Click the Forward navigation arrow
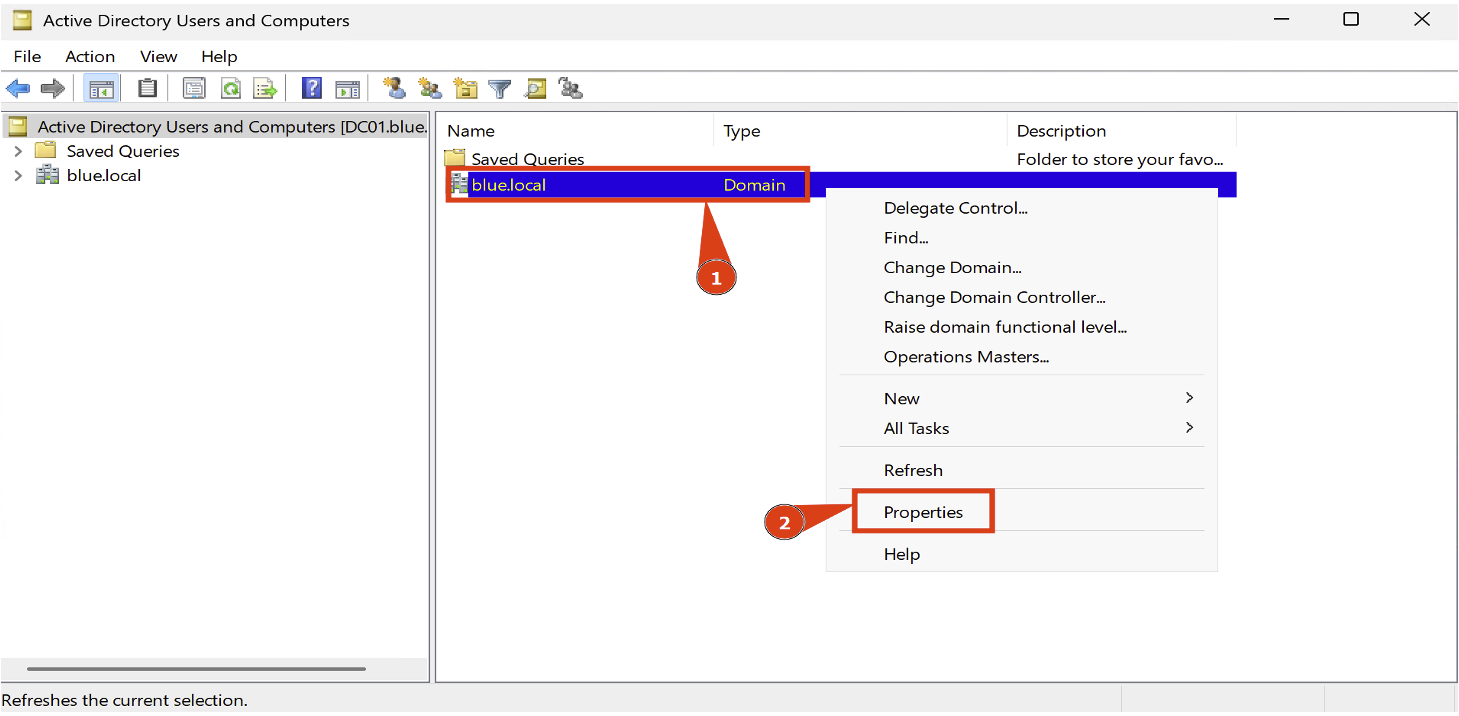The image size is (1459, 716). click(52, 88)
